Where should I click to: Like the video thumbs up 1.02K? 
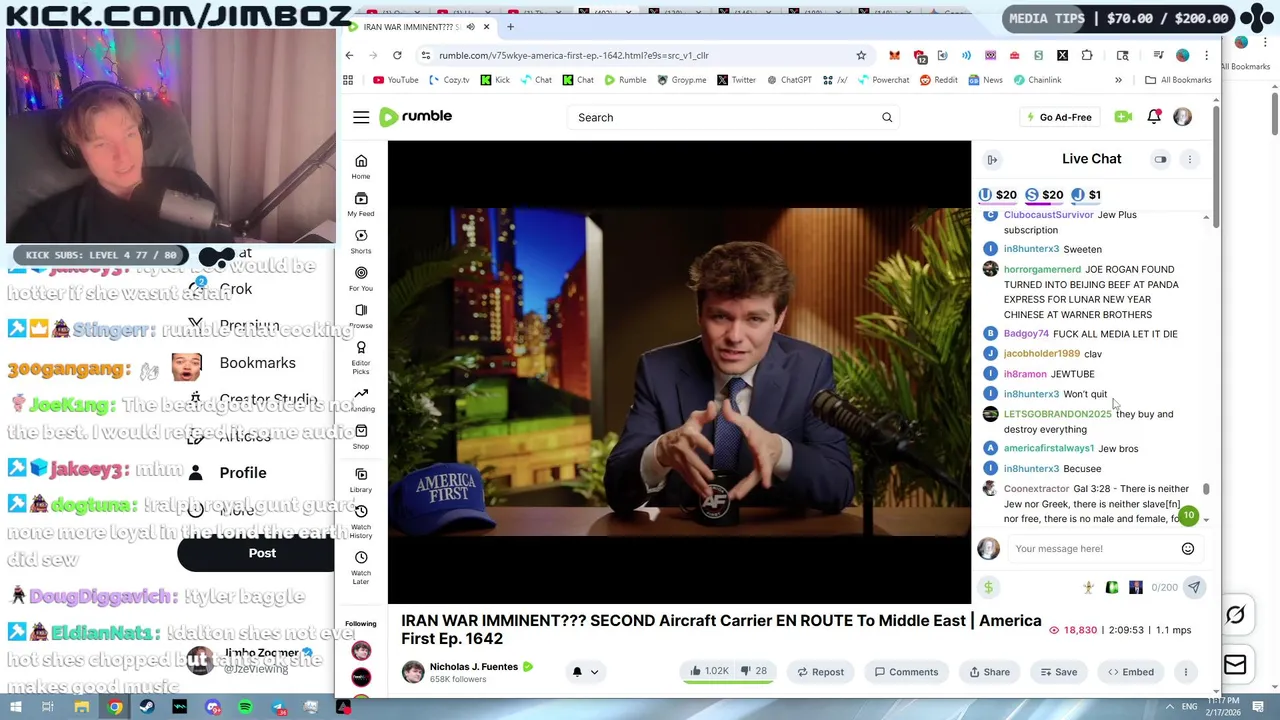pos(709,672)
